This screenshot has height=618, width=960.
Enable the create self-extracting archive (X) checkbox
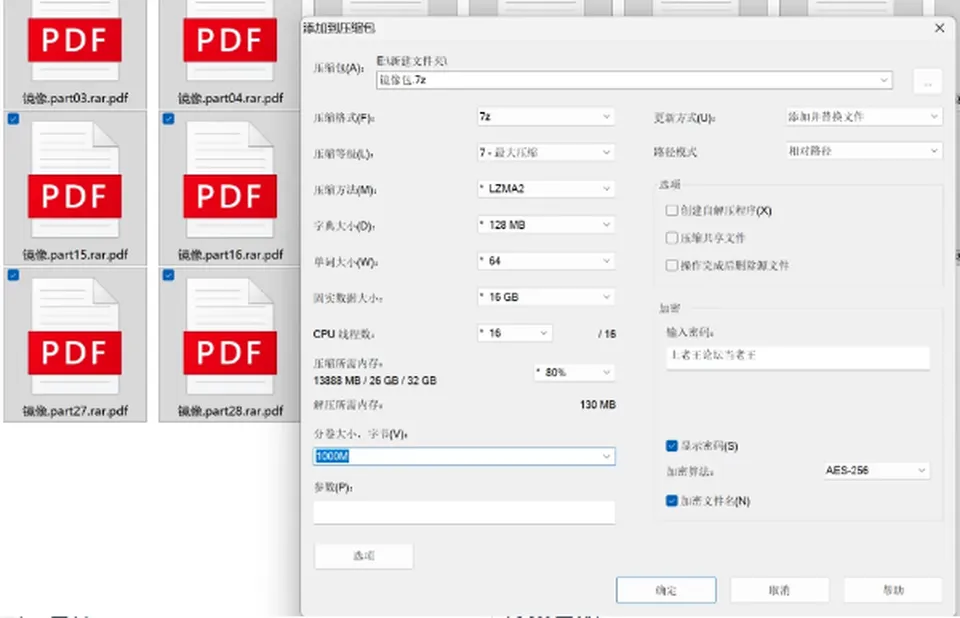(x=672, y=211)
